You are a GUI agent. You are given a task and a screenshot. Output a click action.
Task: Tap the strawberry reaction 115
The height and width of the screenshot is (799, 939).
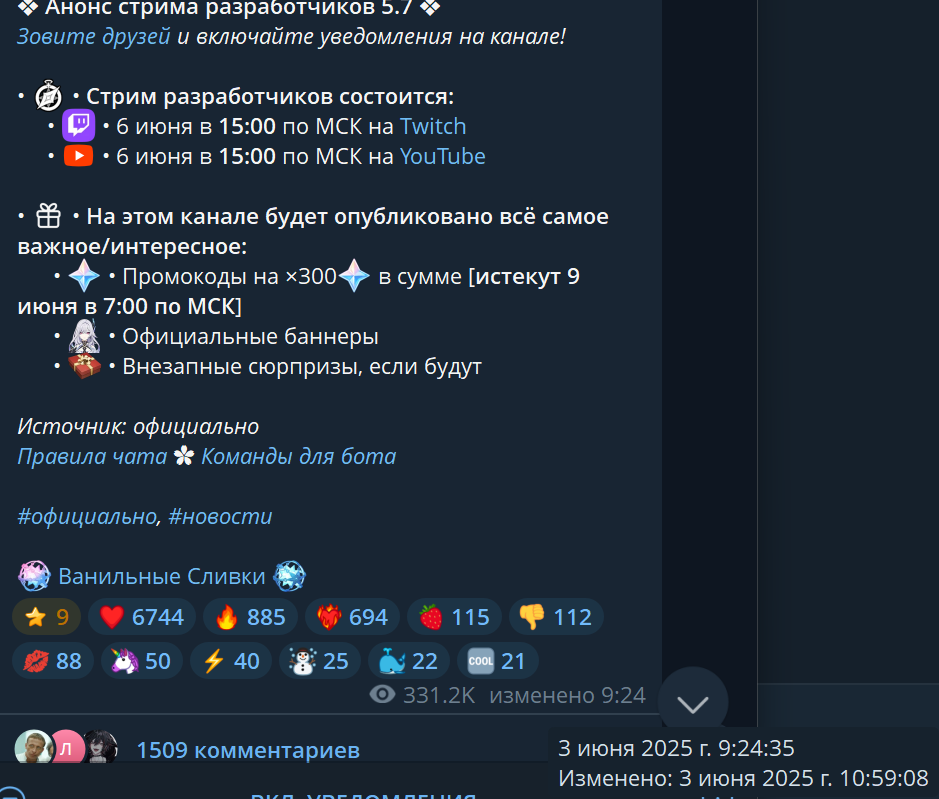click(x=454, y=617)
